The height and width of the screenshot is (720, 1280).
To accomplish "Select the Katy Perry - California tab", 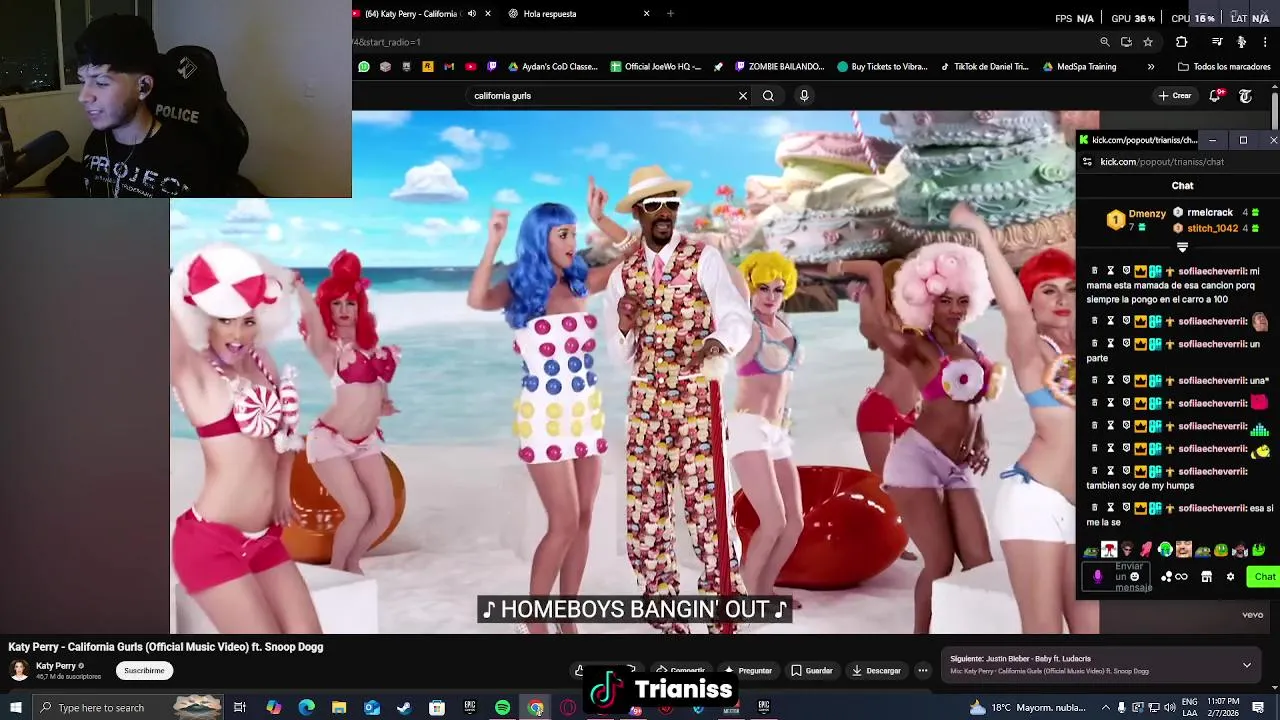I will pos(410,14).
